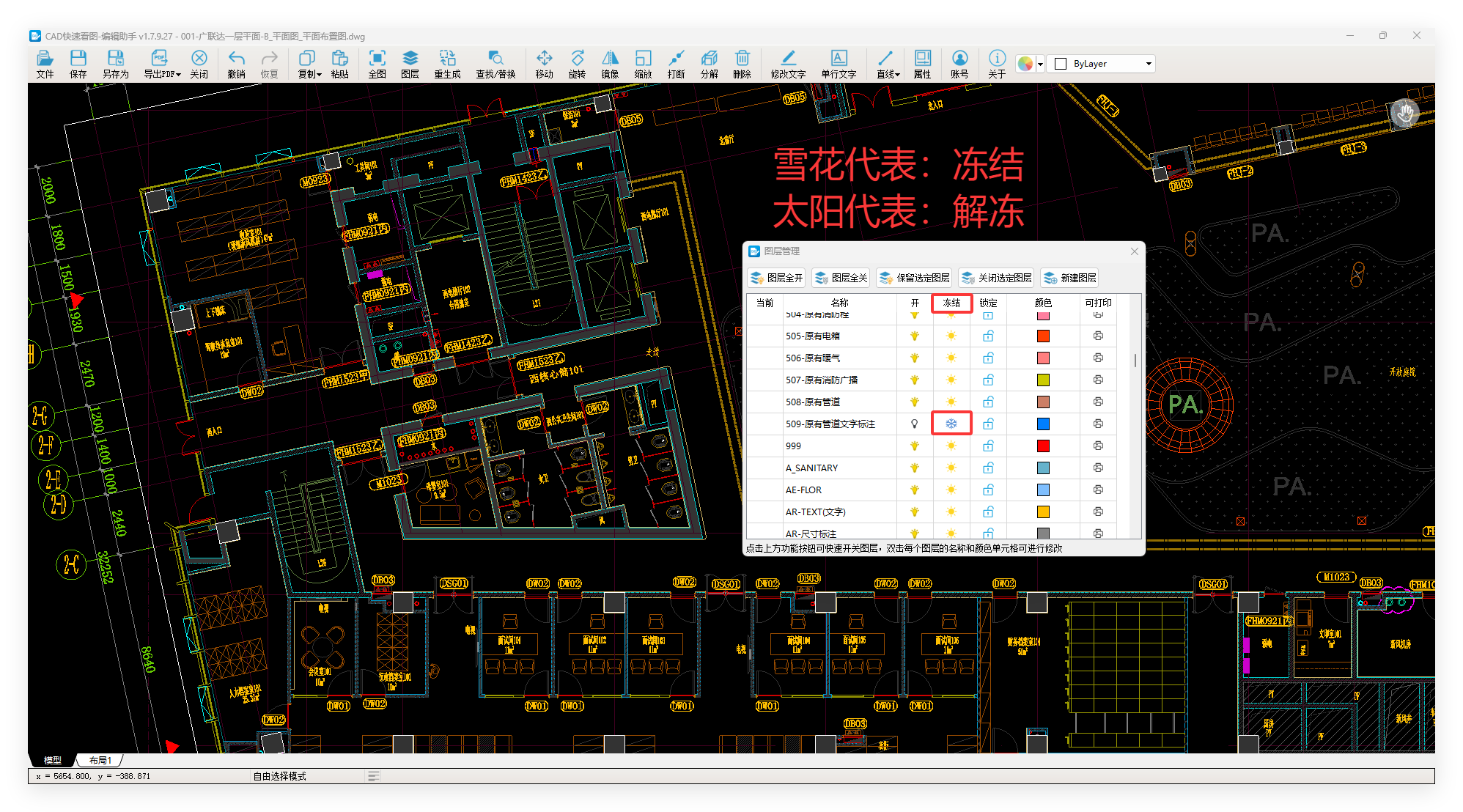Click the pan hand icon in drawing corner
1463x812 pixels.
point(1404,114)
